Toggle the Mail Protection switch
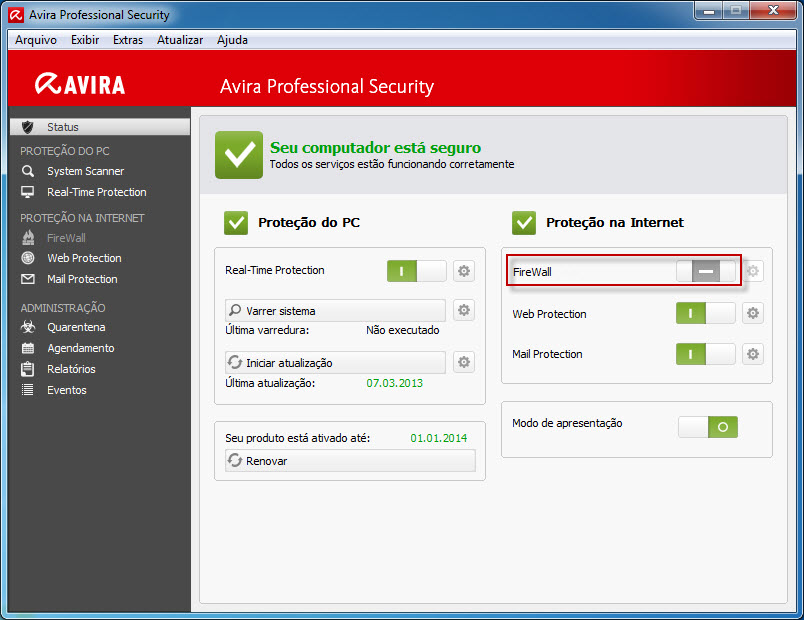Screen dimensions: 804x620 (706, 354)
